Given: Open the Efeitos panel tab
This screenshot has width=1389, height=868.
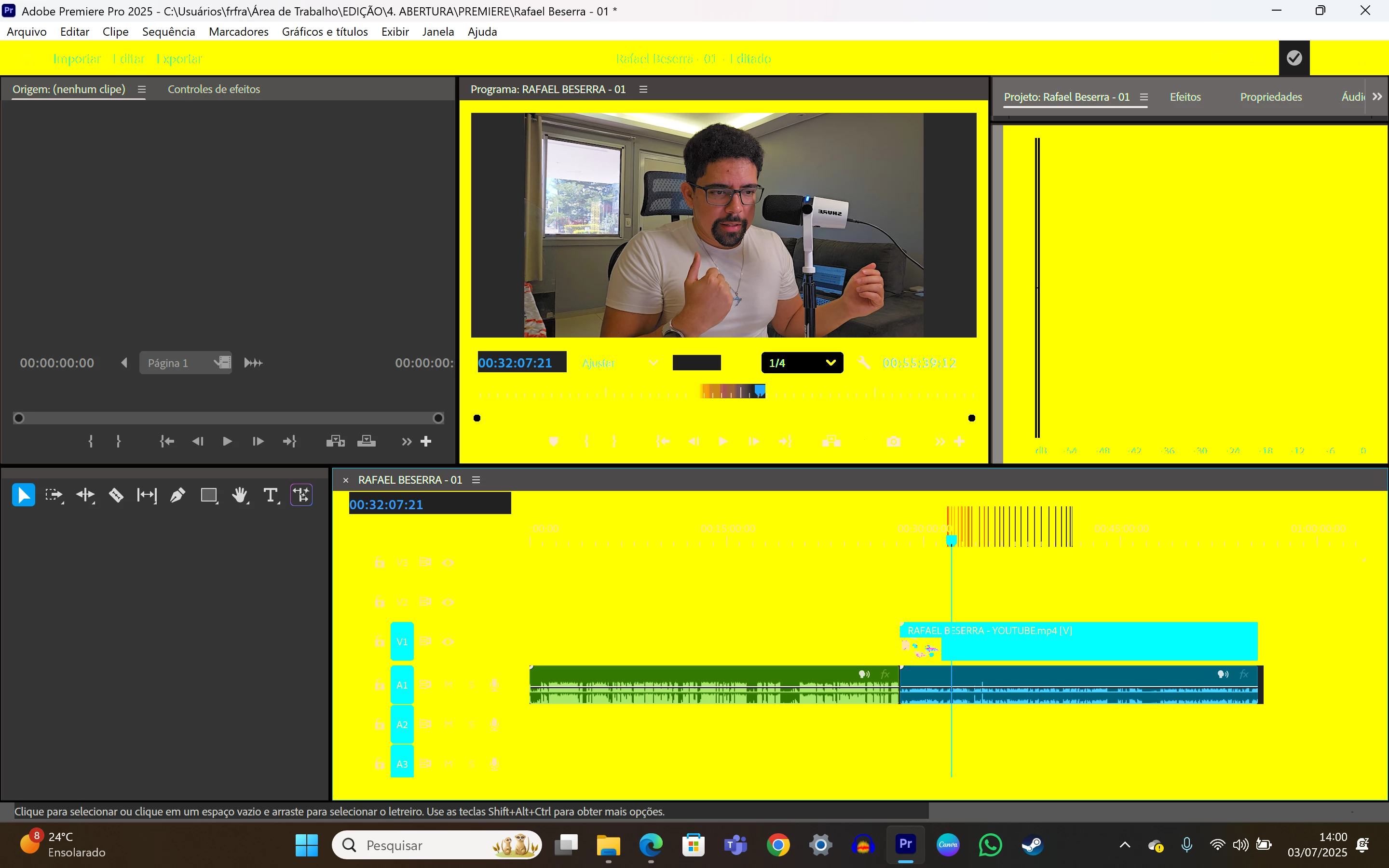Looking at the screenshot, I should click(1185, 97).
